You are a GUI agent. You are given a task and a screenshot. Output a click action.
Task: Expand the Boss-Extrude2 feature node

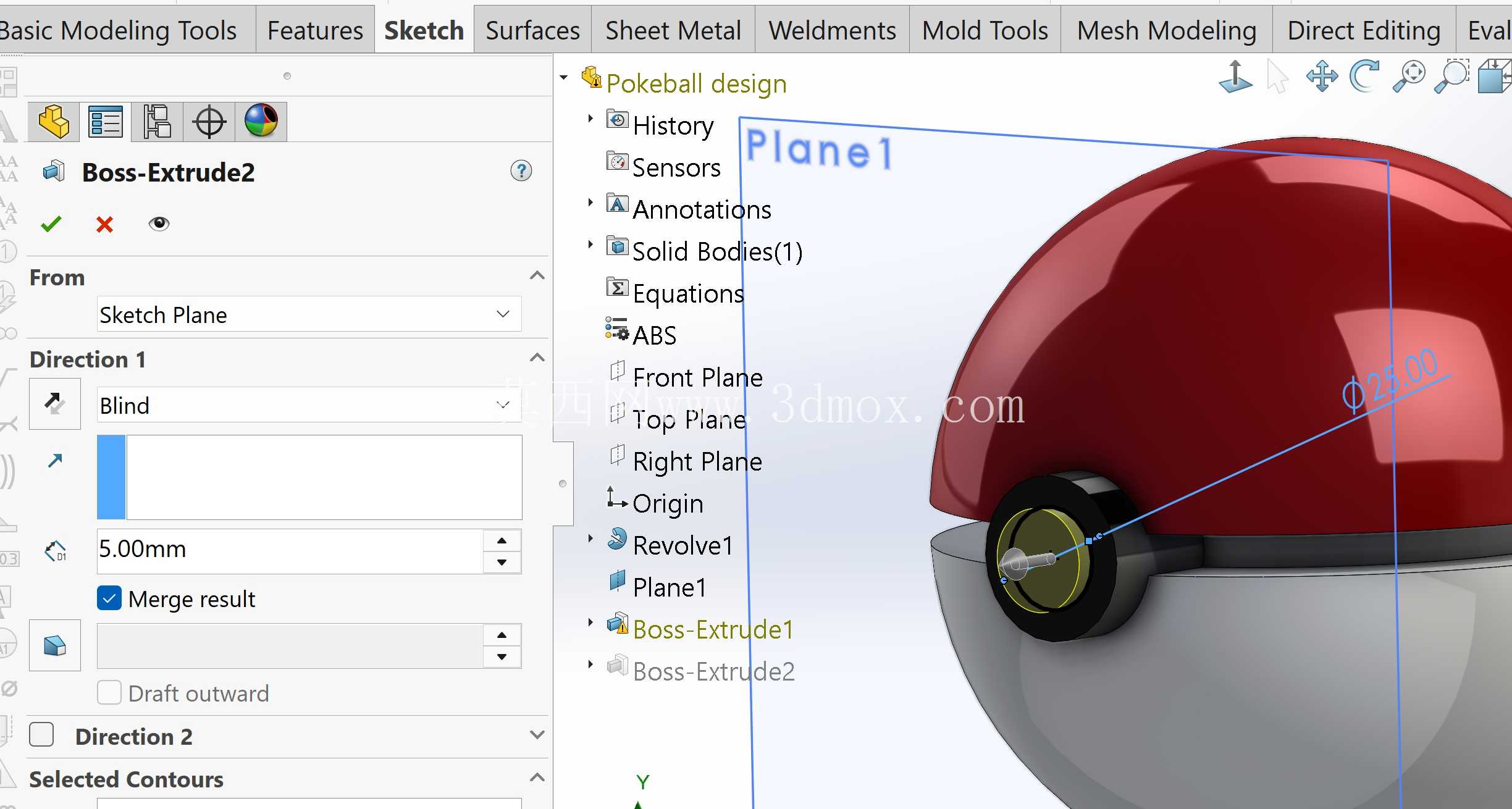click(590, 664)
